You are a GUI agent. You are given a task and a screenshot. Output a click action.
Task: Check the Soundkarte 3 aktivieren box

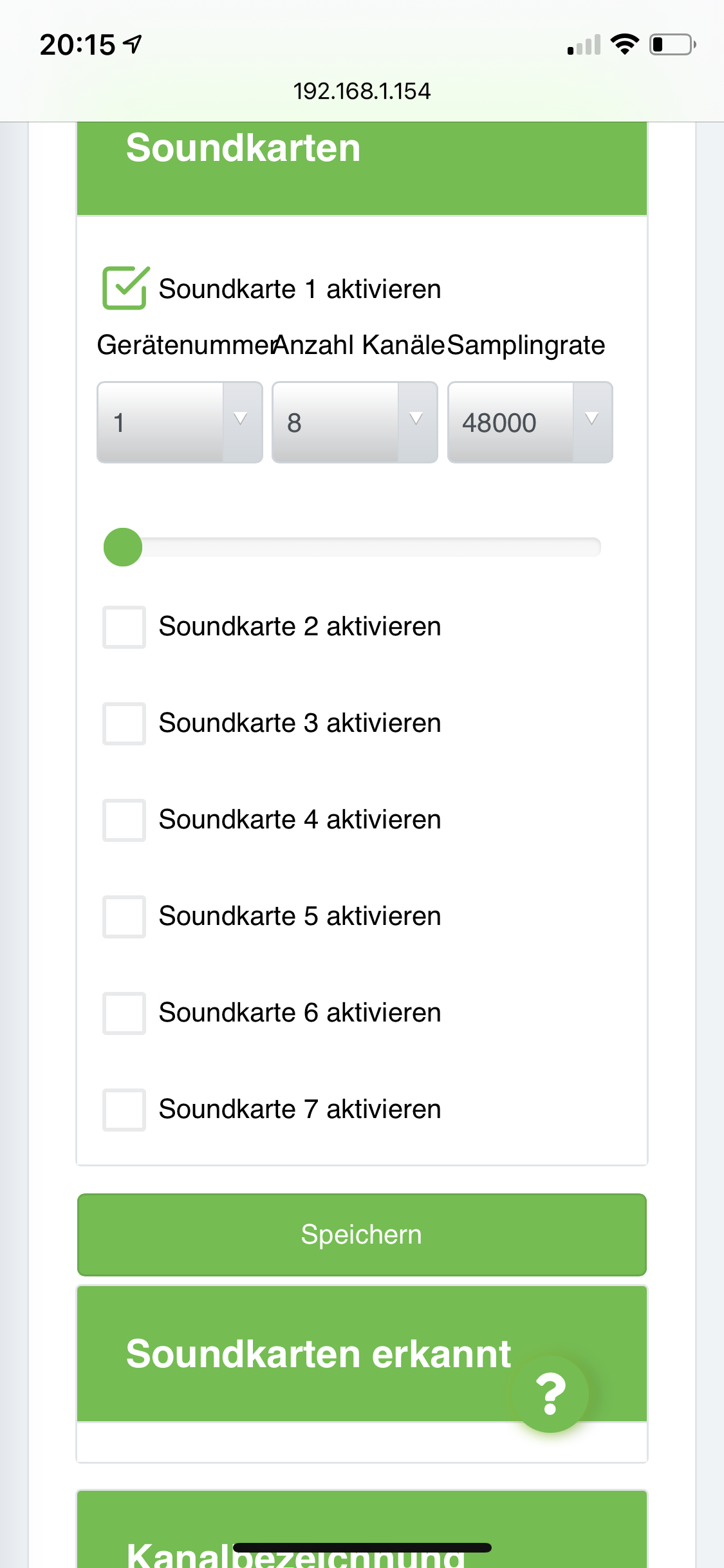[124, 723]
